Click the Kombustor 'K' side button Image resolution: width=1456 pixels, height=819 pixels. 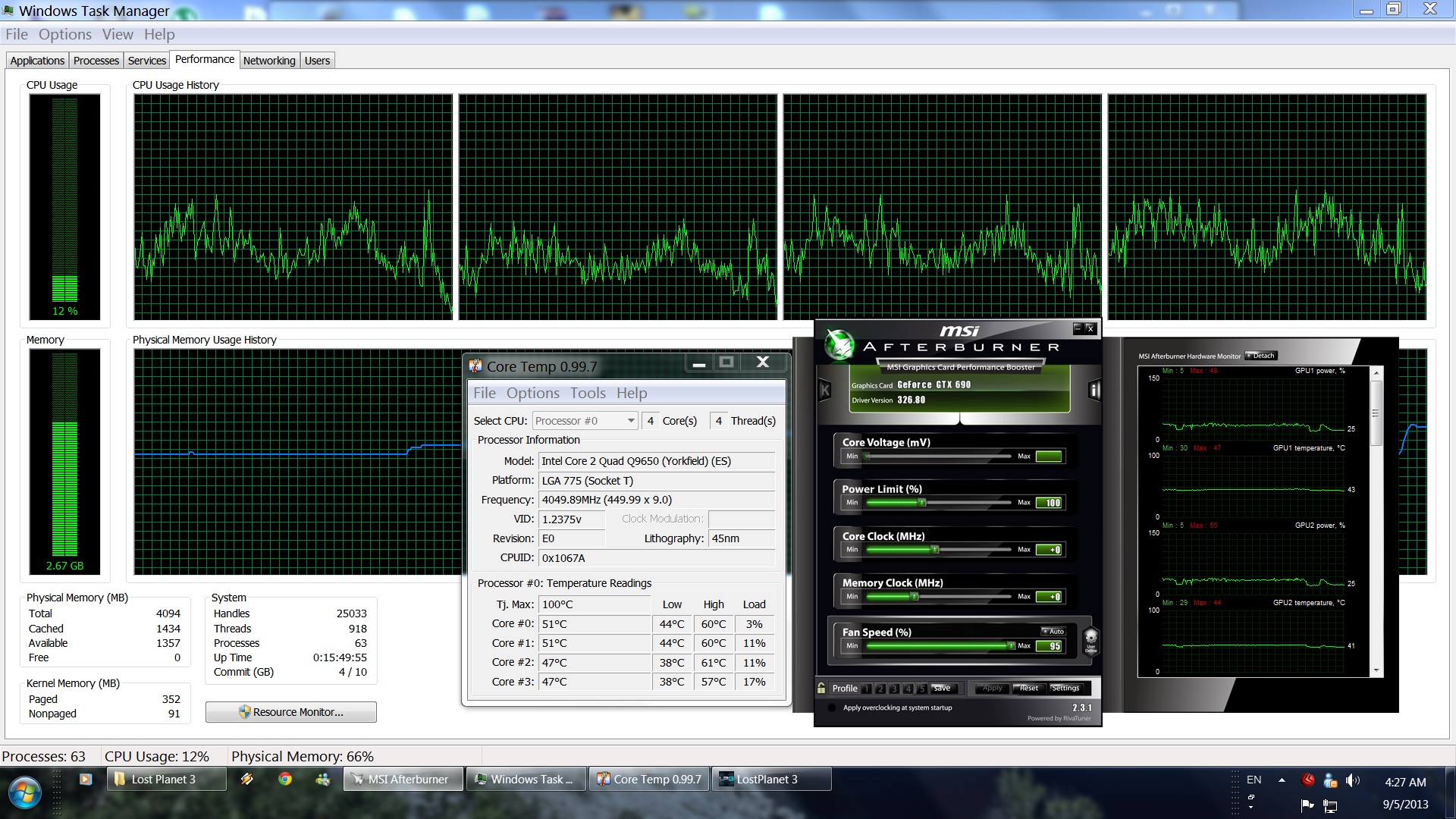tap(825, 391)
